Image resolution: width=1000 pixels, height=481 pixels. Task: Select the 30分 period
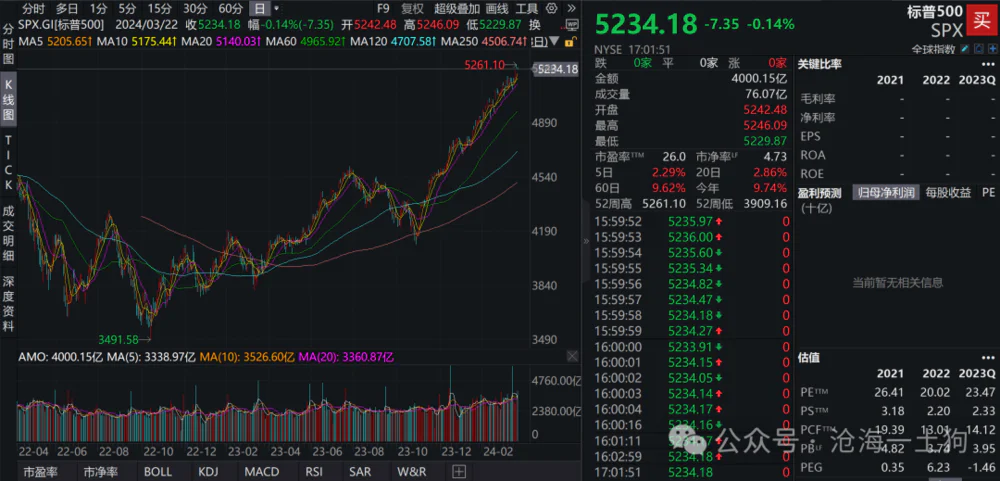(x=195, y=9)
